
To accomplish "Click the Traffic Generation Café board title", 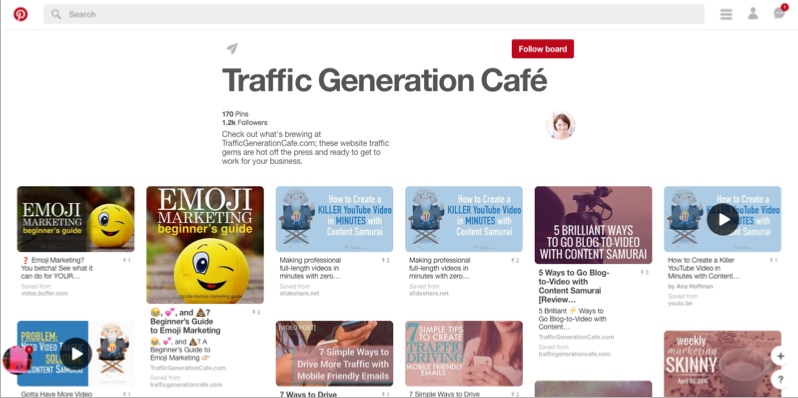I will point(384,80).
